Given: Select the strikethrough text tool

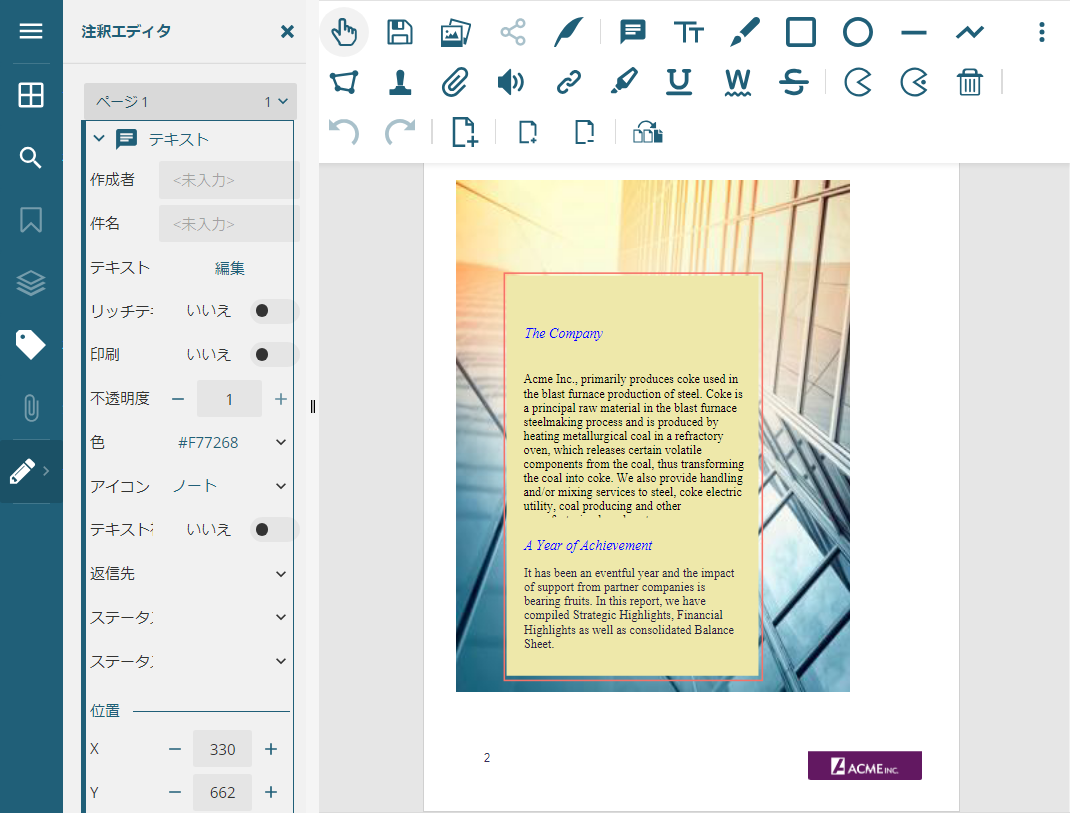Looking at the screenshot, I should click(x=794, y=82).
